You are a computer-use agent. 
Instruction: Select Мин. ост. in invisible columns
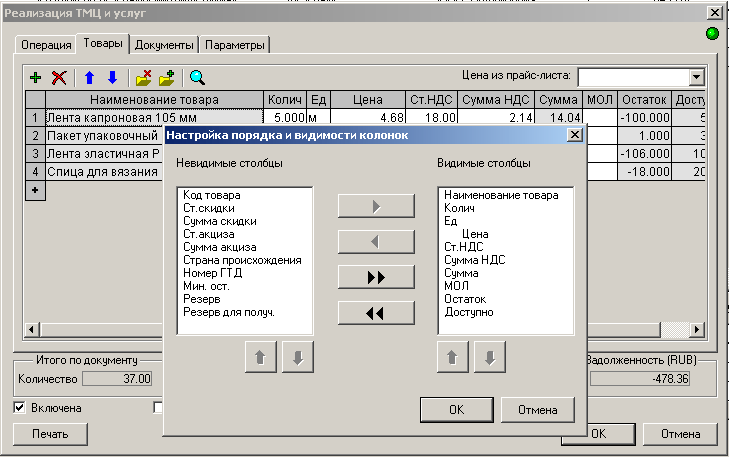206,286
